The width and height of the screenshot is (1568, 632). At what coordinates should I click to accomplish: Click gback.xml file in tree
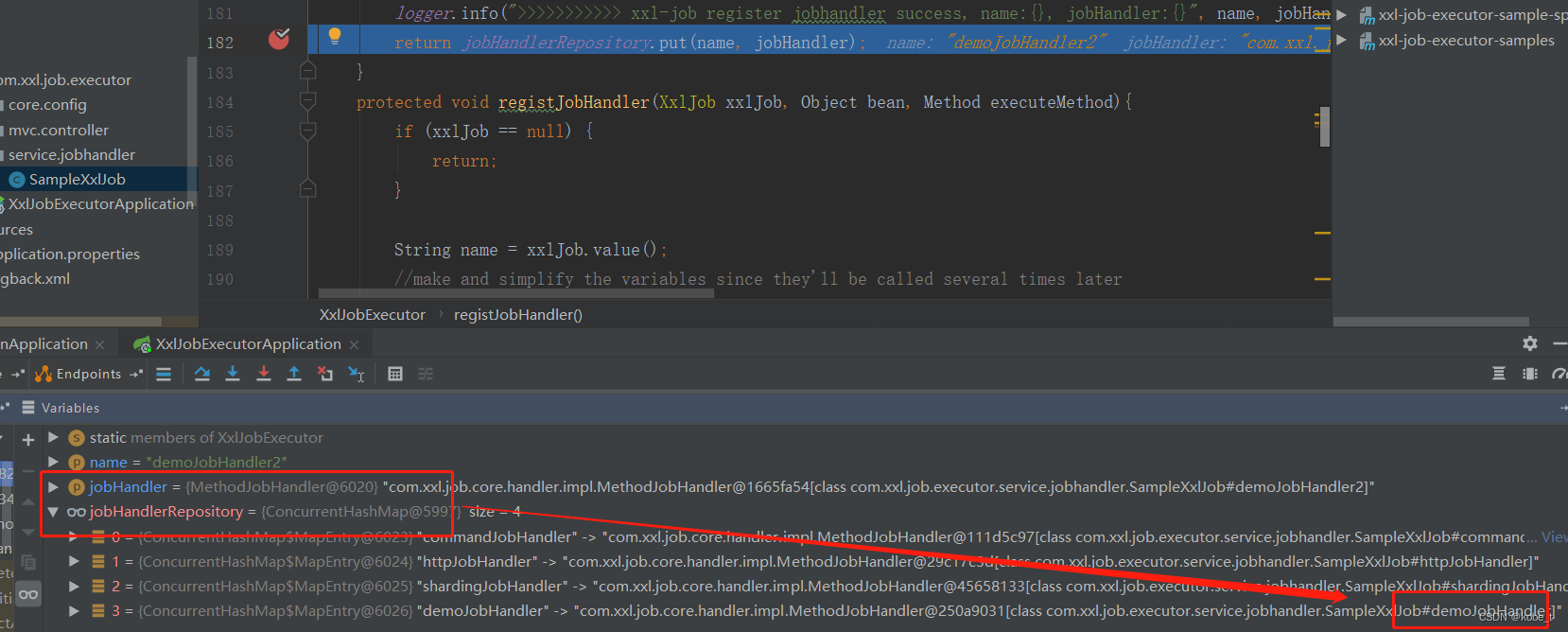(x=35, y=278)
